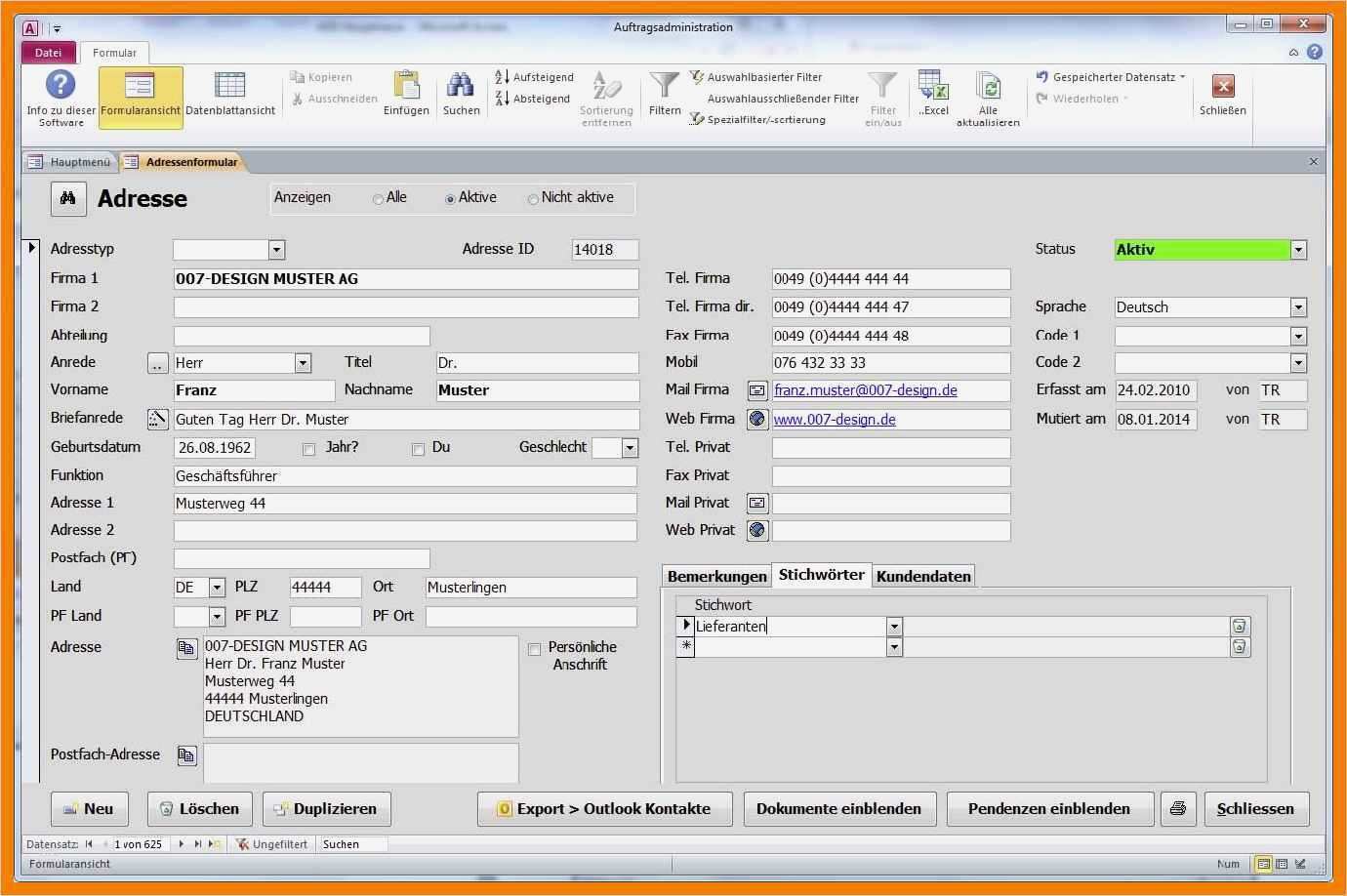
Task: Select the 'Nicht aktive' radio option
Action: 533,199
